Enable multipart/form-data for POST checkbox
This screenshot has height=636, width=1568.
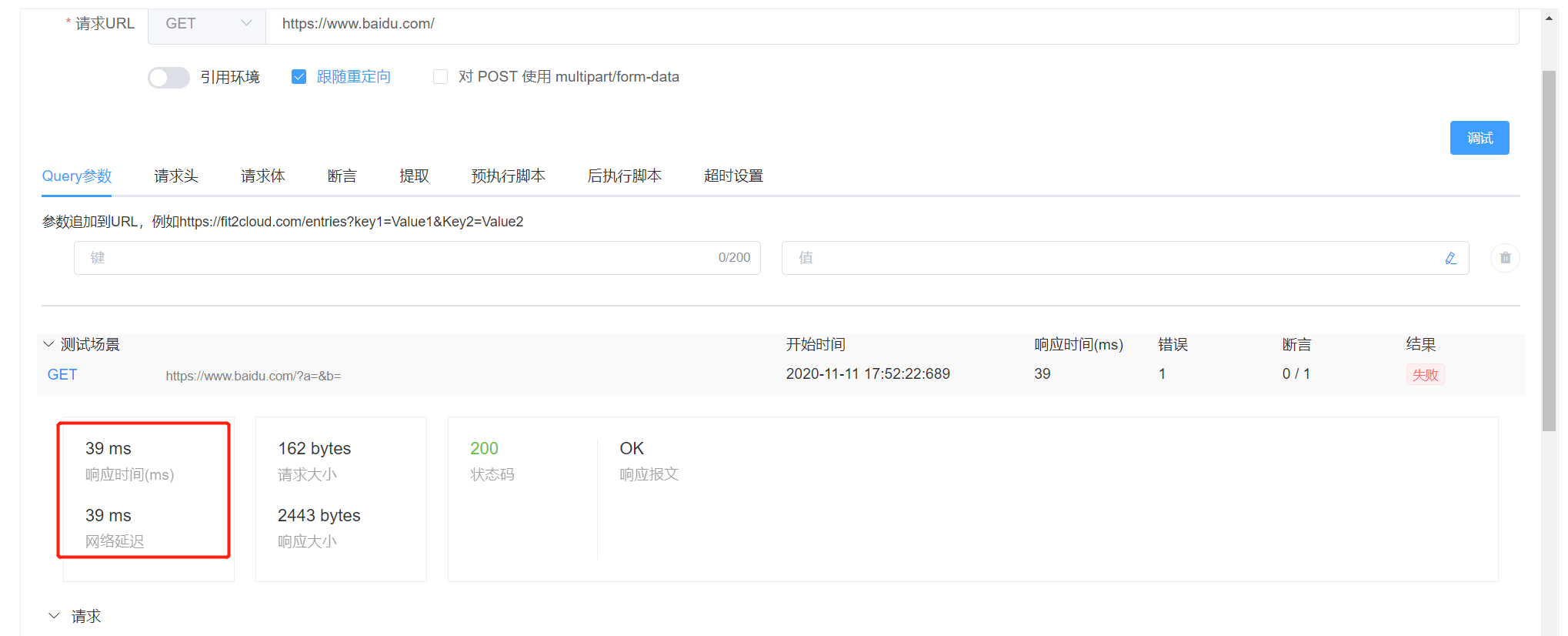[441, 77]
